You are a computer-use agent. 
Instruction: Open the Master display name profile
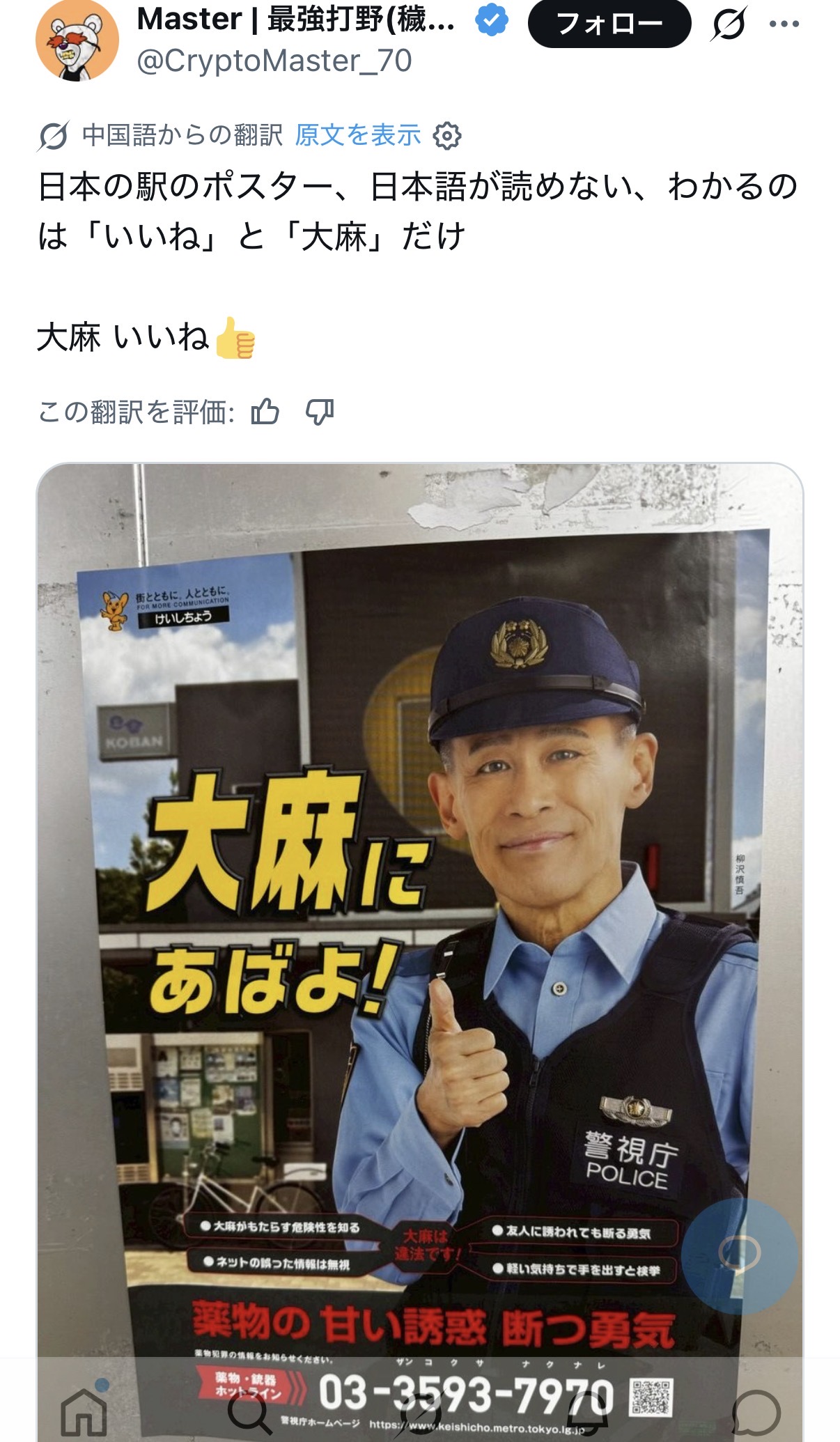296,20
